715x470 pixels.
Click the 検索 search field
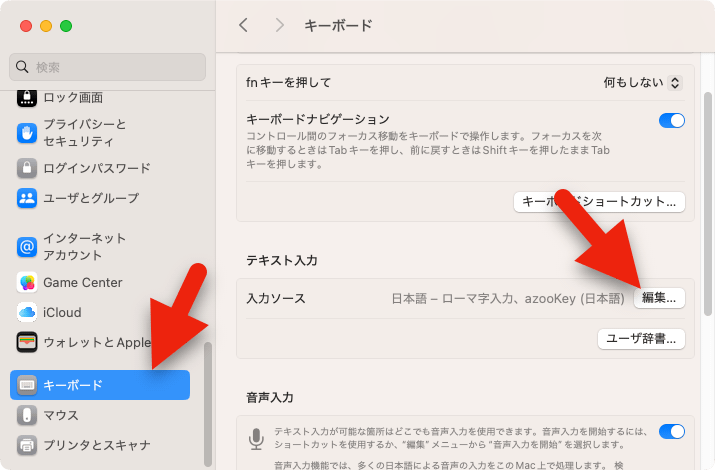pos(108,67)
